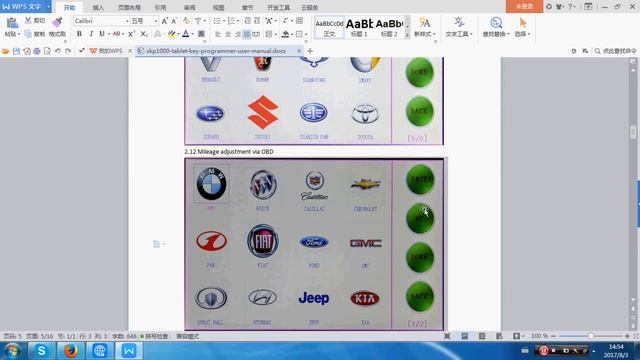Toggle underline U formatting
Screen dimensions: 640x360
click(102, 34)
